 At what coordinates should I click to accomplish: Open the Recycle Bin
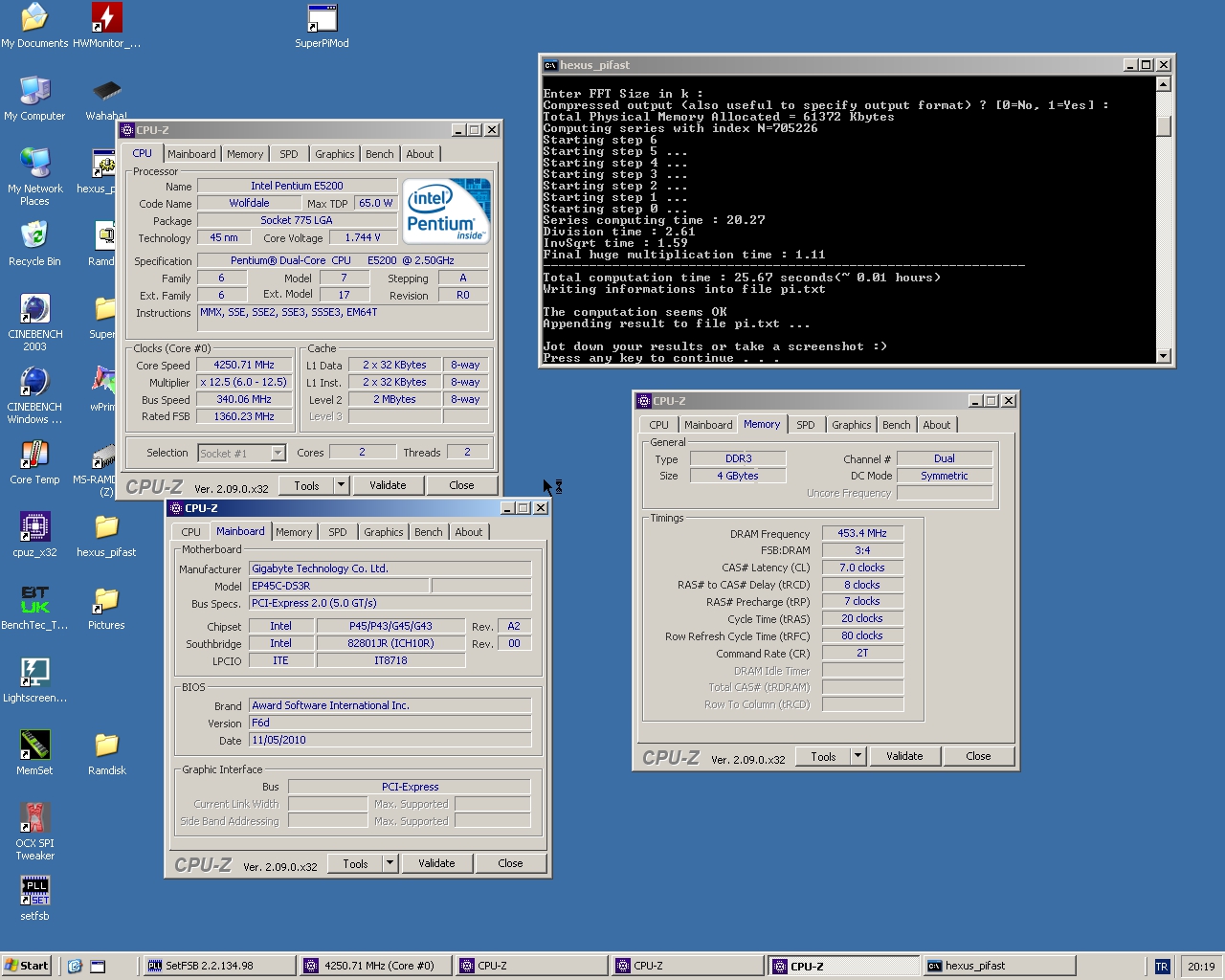point(34,244)
